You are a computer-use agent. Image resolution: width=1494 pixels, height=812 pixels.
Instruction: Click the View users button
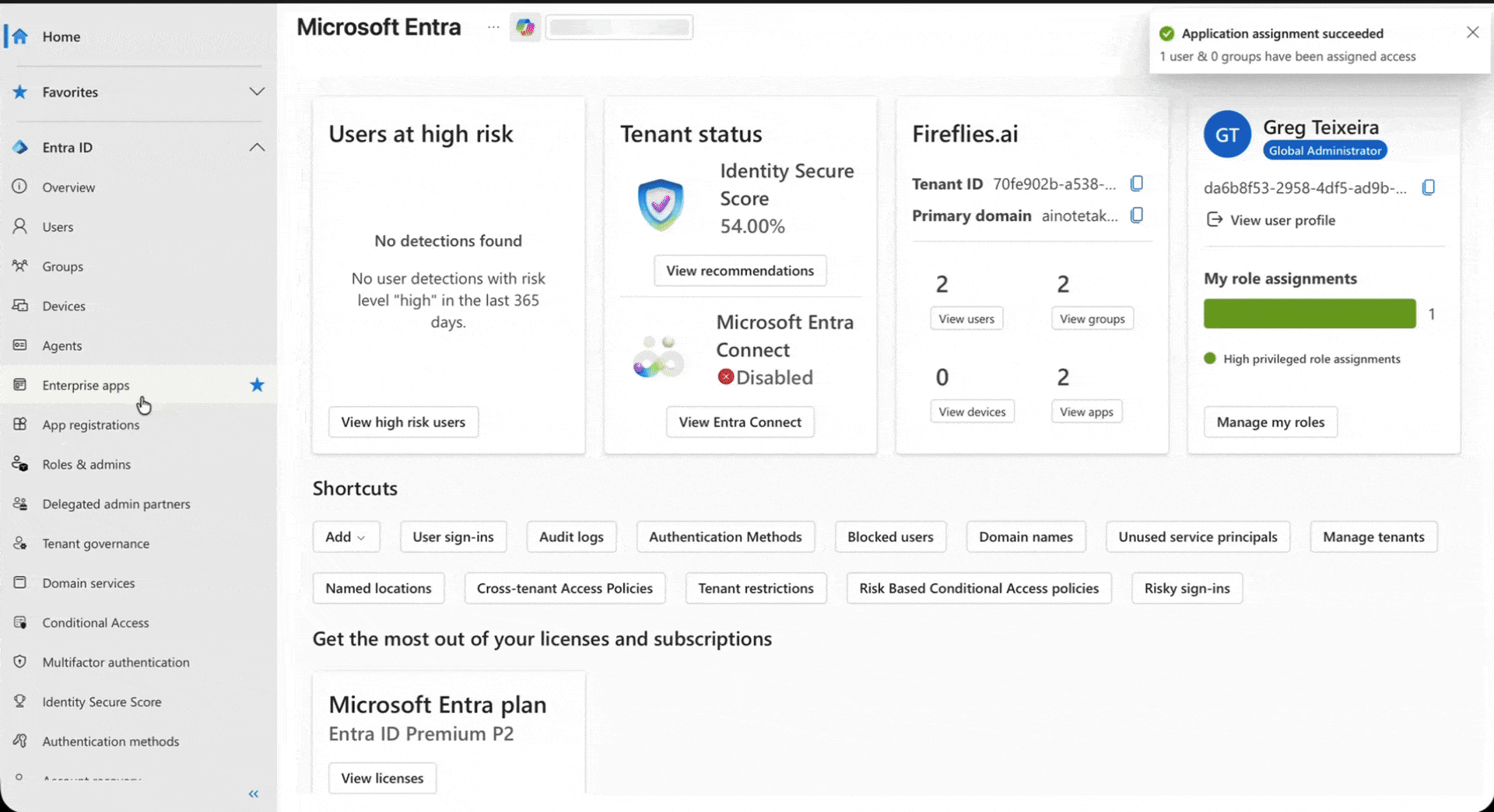(x=966, y=318)
